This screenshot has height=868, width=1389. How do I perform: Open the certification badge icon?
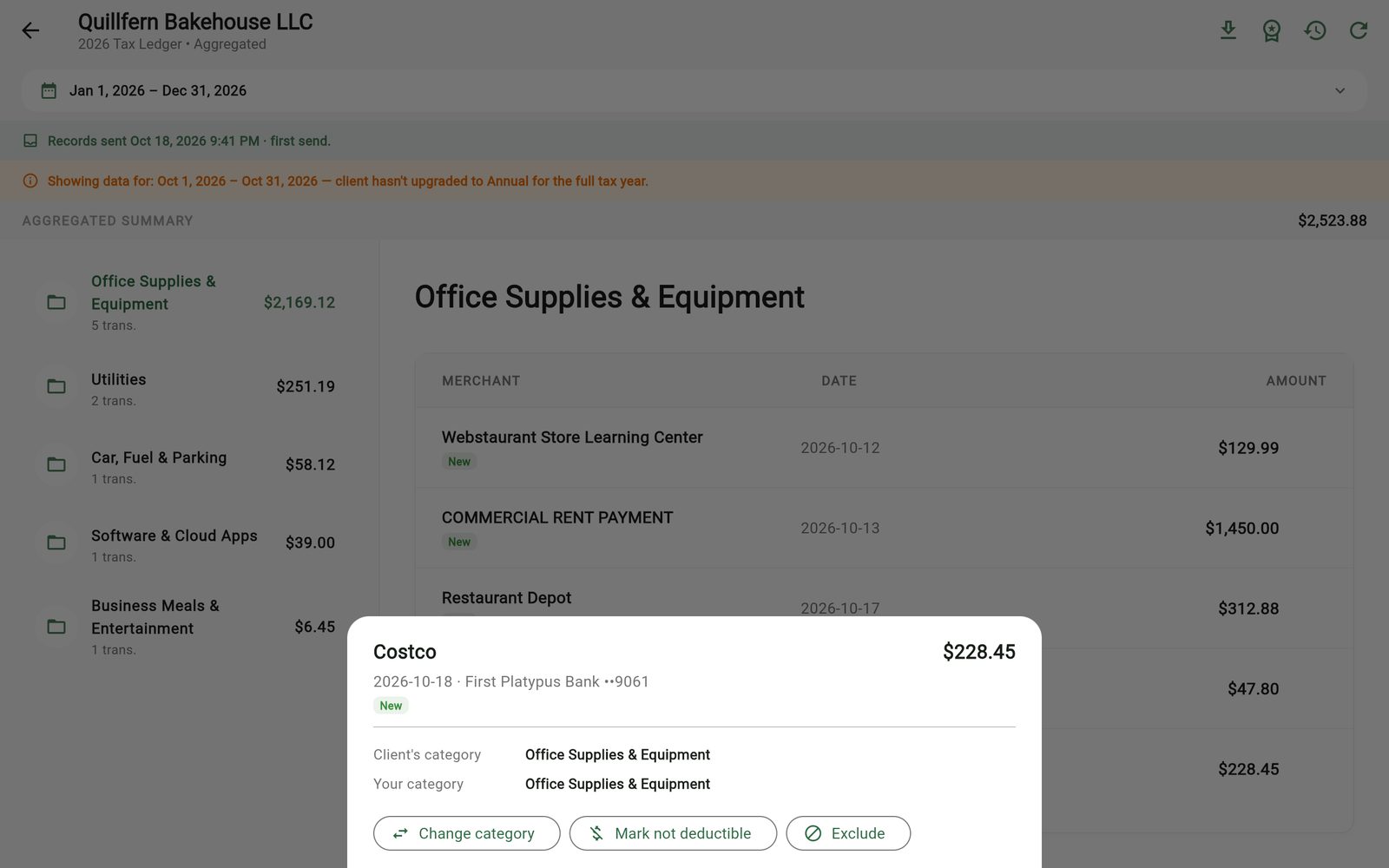[x=1271, y=30]
